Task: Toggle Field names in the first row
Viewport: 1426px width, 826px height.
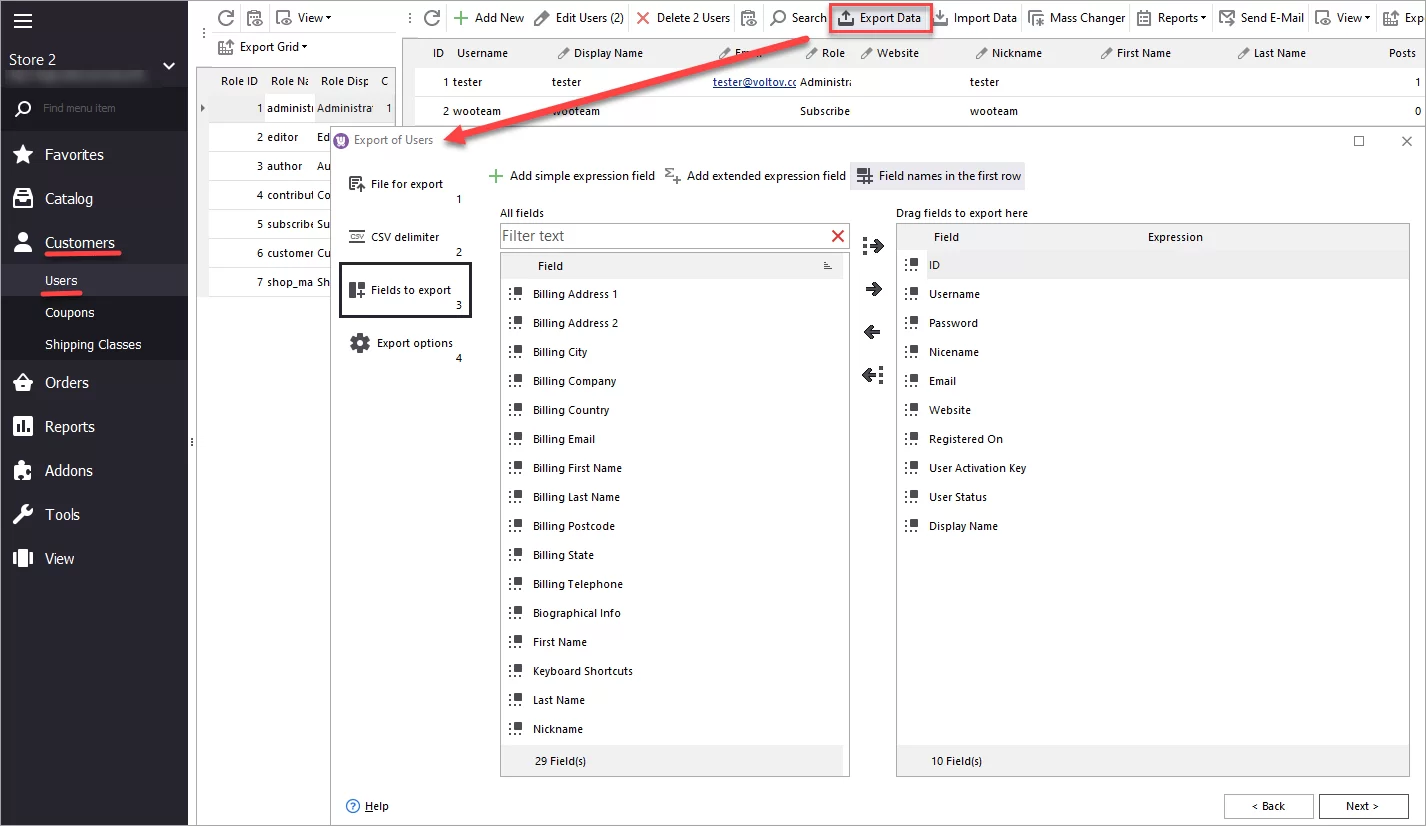Action: pos(937,176)
